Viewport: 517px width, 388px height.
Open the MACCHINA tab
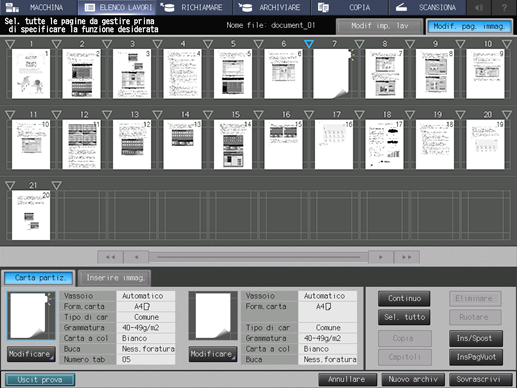pyautogui.click(x=39, y=7)
